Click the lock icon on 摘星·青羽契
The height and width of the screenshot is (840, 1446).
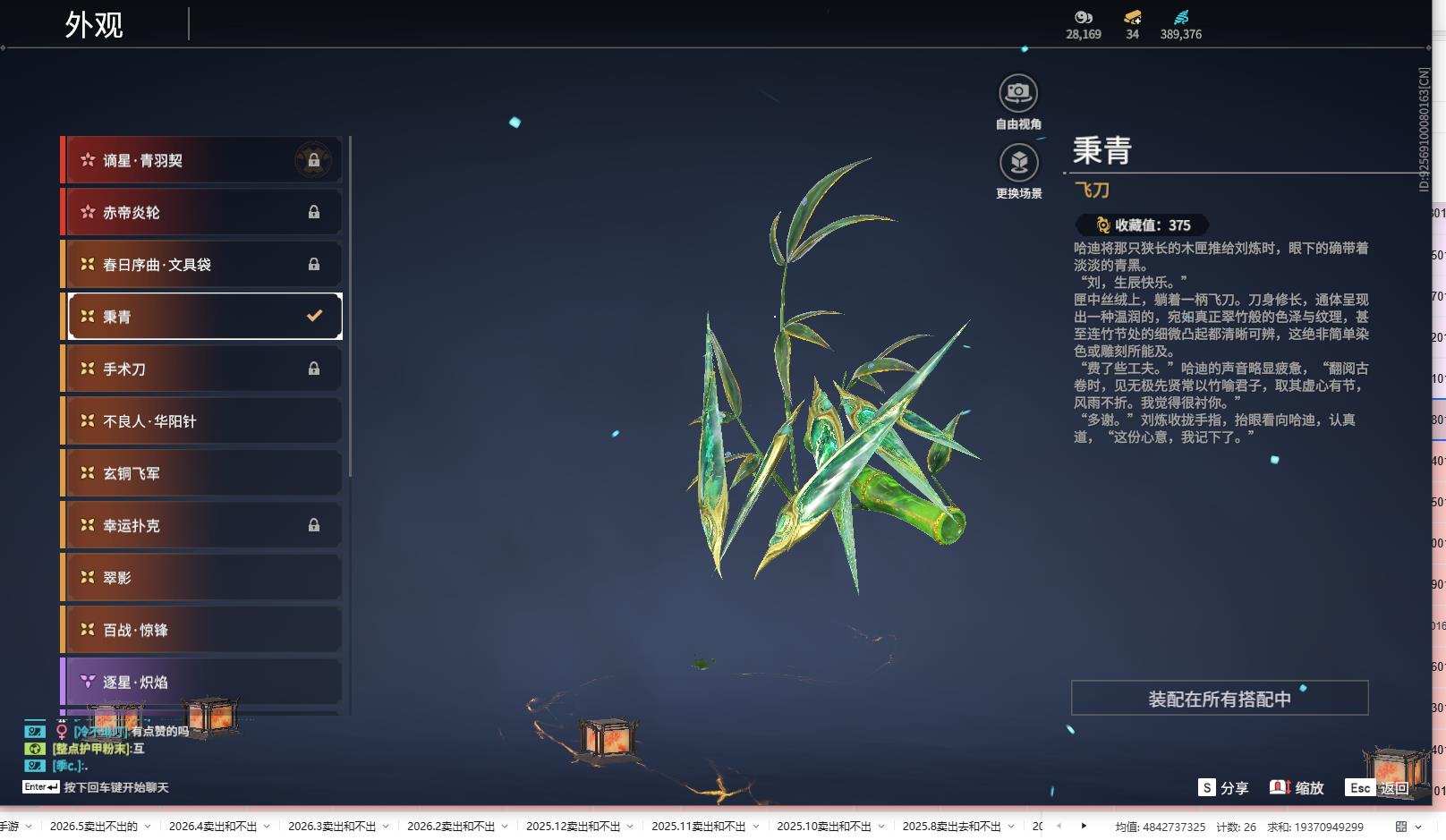click(314, 160)
